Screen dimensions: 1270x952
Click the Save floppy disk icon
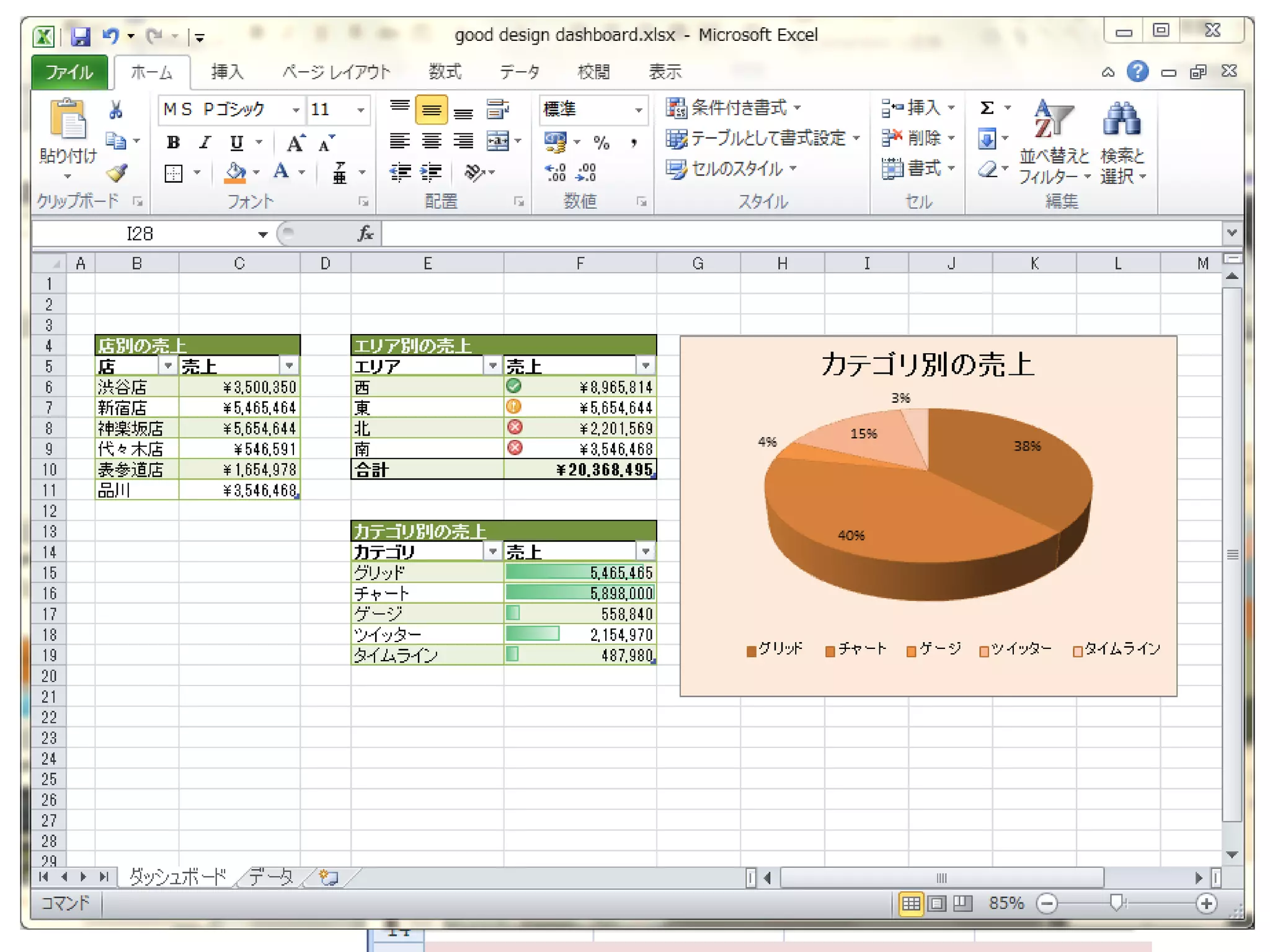(x=81, y=37)
